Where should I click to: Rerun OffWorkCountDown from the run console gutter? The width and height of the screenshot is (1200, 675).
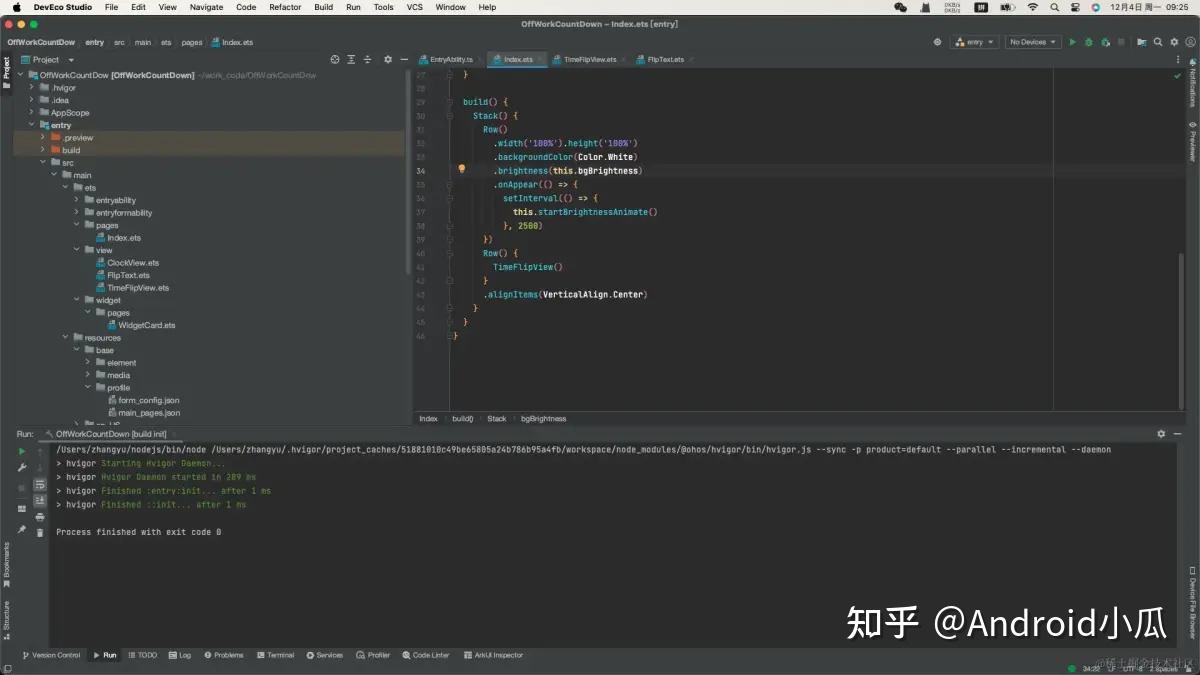(22, 451)
